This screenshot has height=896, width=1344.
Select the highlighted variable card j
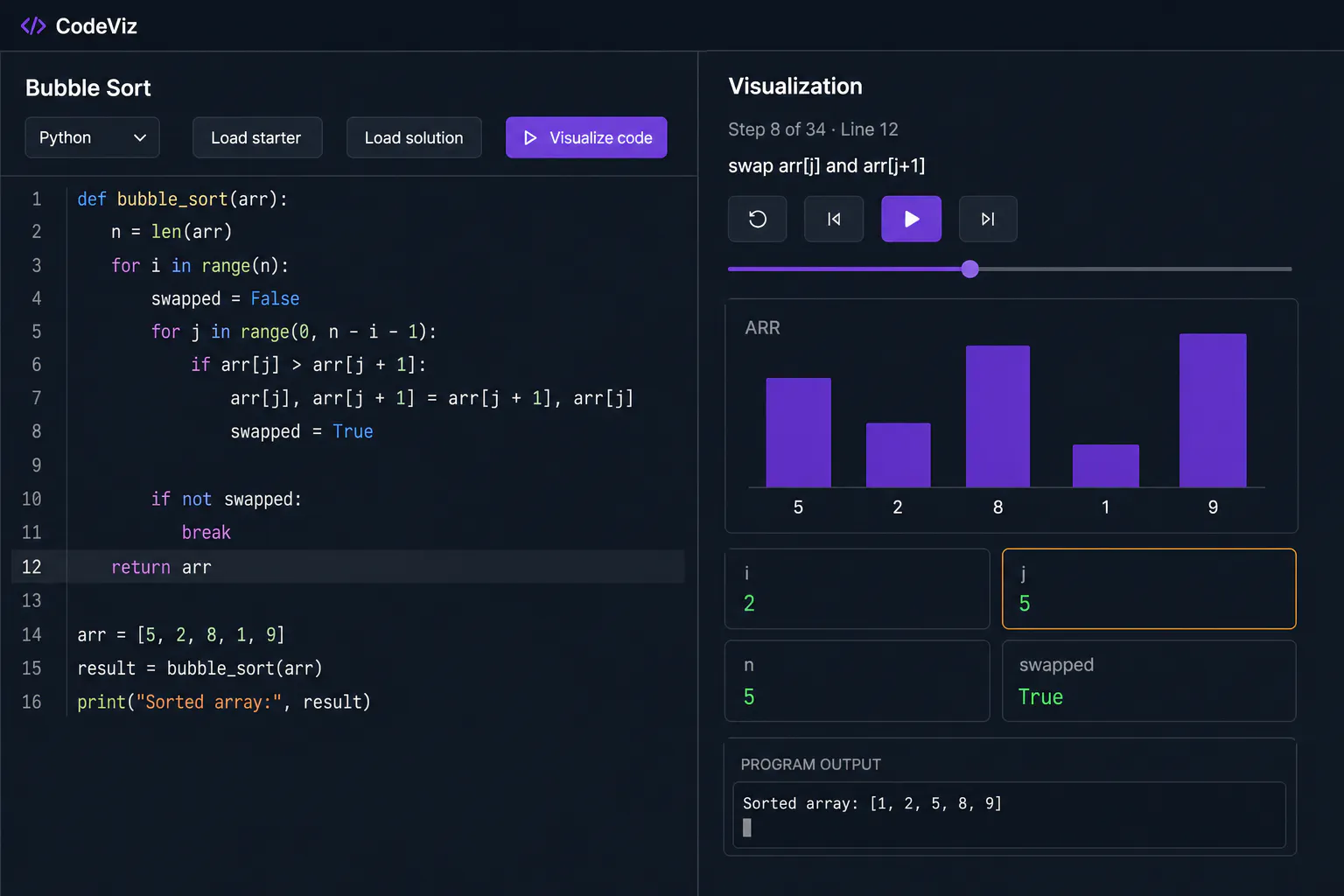pyautogui.click(x=1149, y=589)
